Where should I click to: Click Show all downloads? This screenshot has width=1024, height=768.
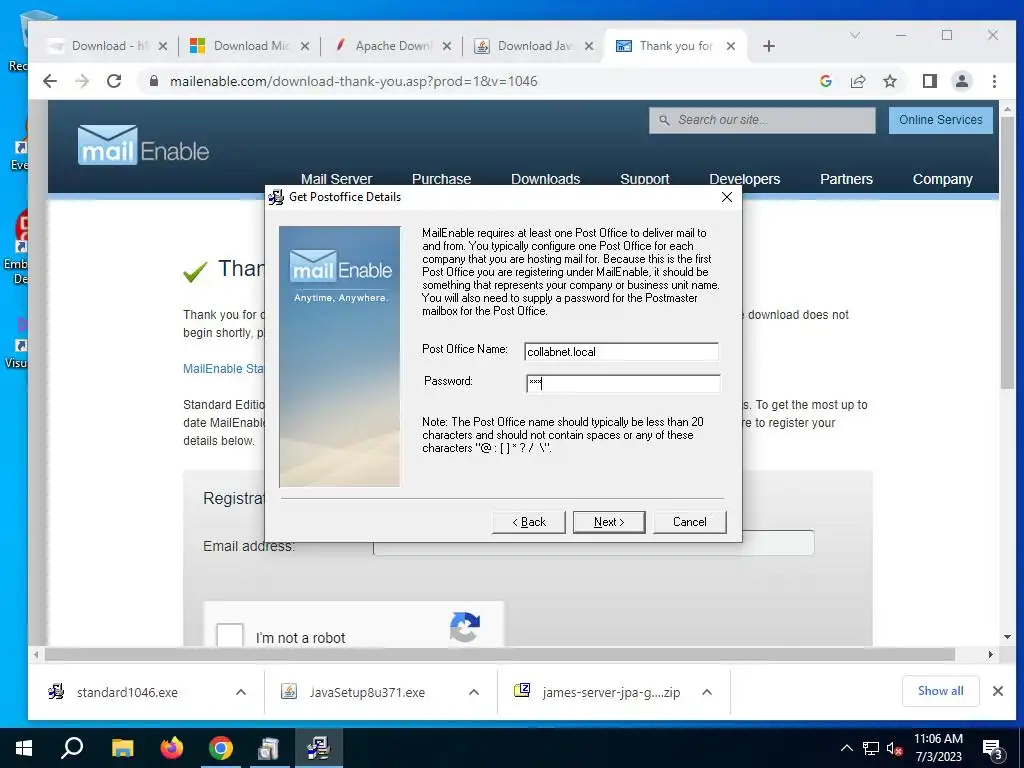tap(940, 691)
